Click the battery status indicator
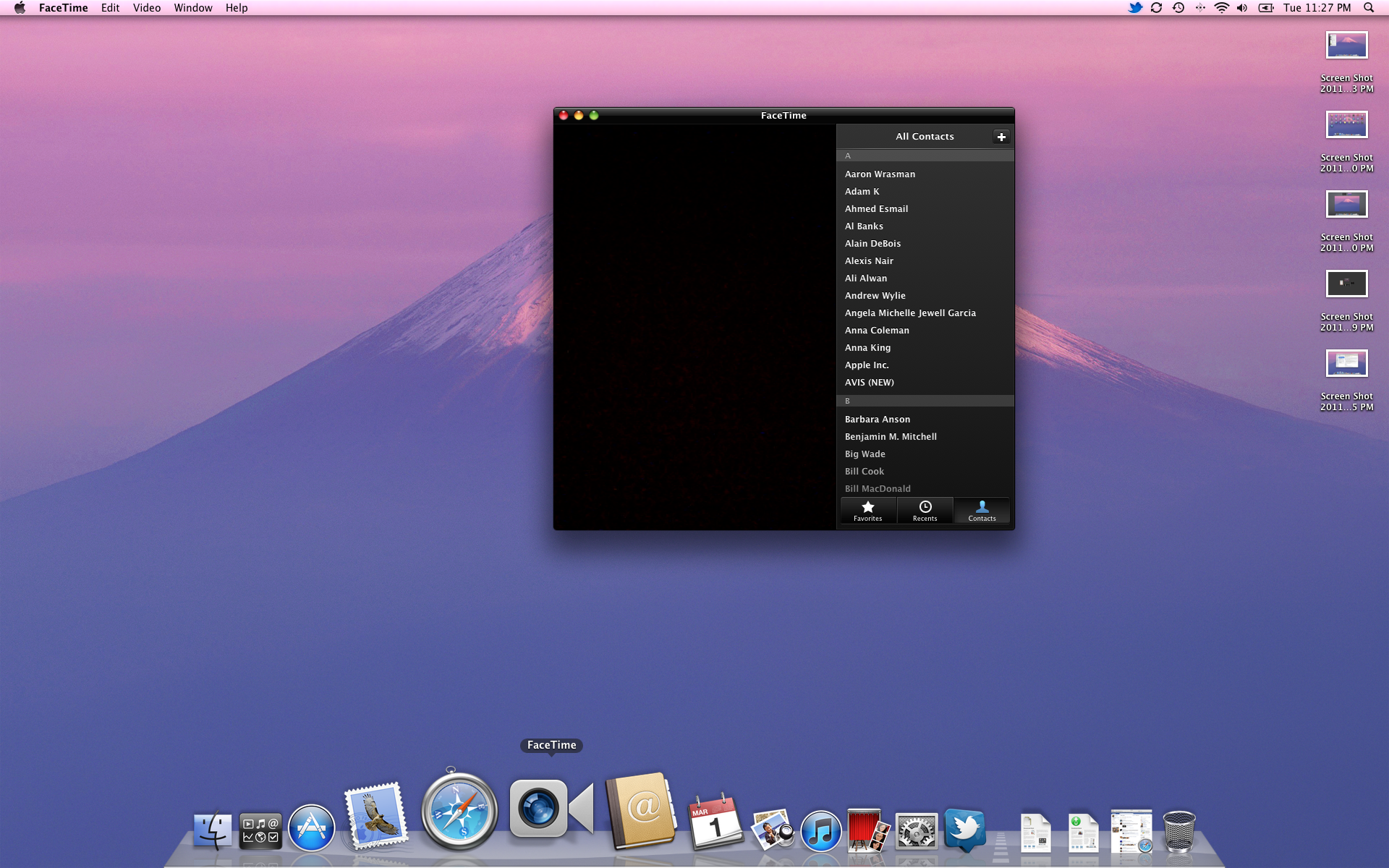The height and width of the screenshot is (868, 1389). pos(1264,9)
